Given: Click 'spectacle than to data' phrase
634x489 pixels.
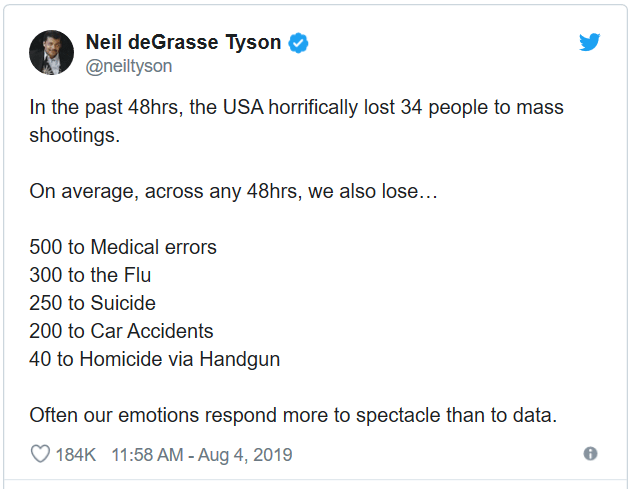Looking at the screenshot, I should click(x=478, y=413).
